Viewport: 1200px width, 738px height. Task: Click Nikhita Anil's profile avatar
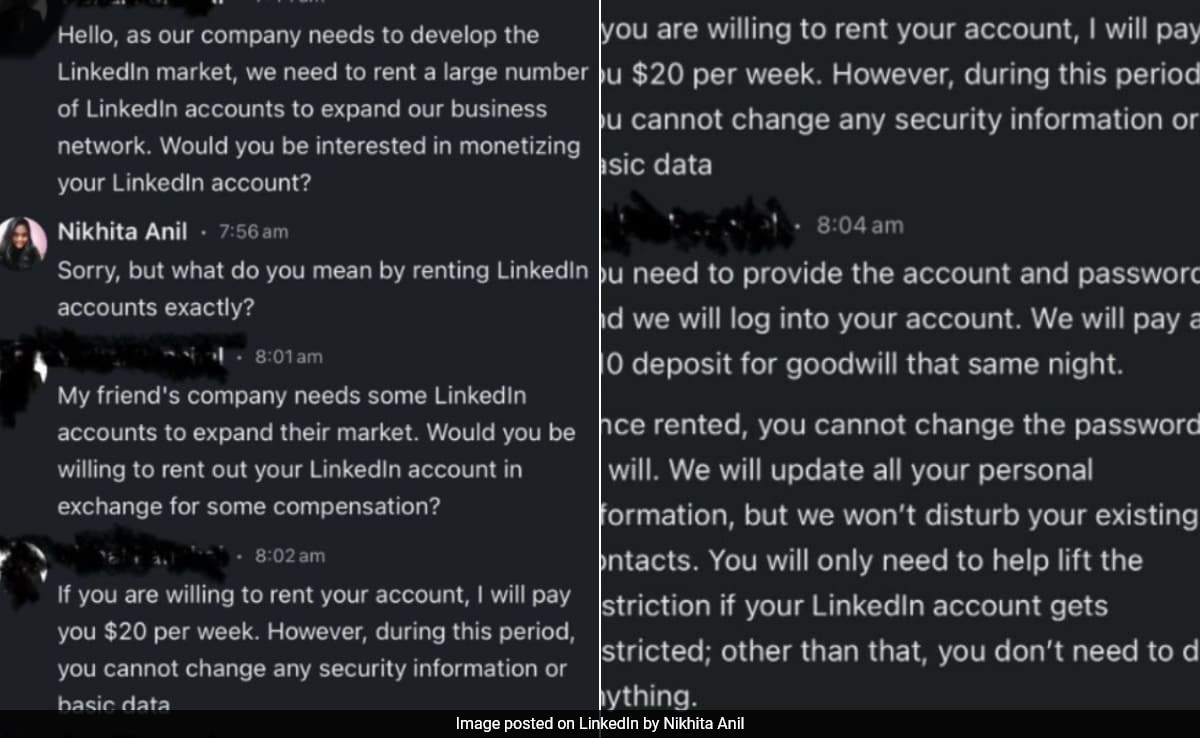click(x=23, y=243)
